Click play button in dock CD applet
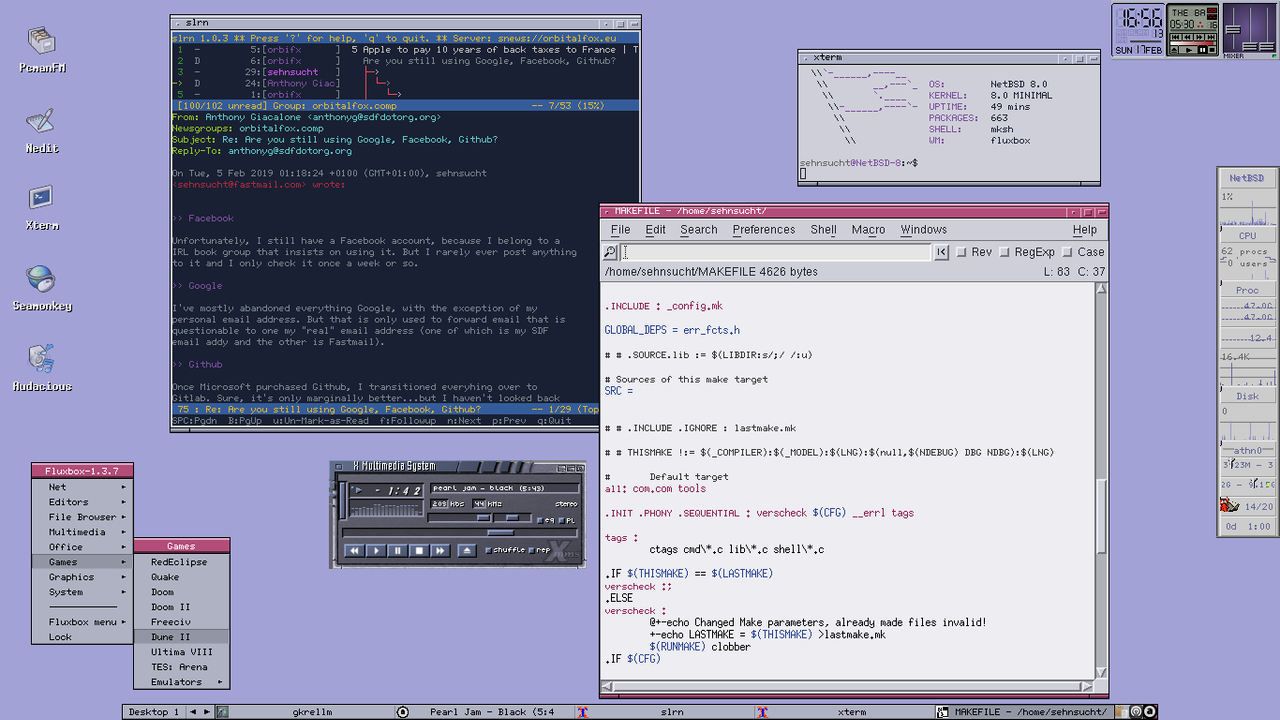This screenshot has height=720, width=1280. click(1188, 50)
